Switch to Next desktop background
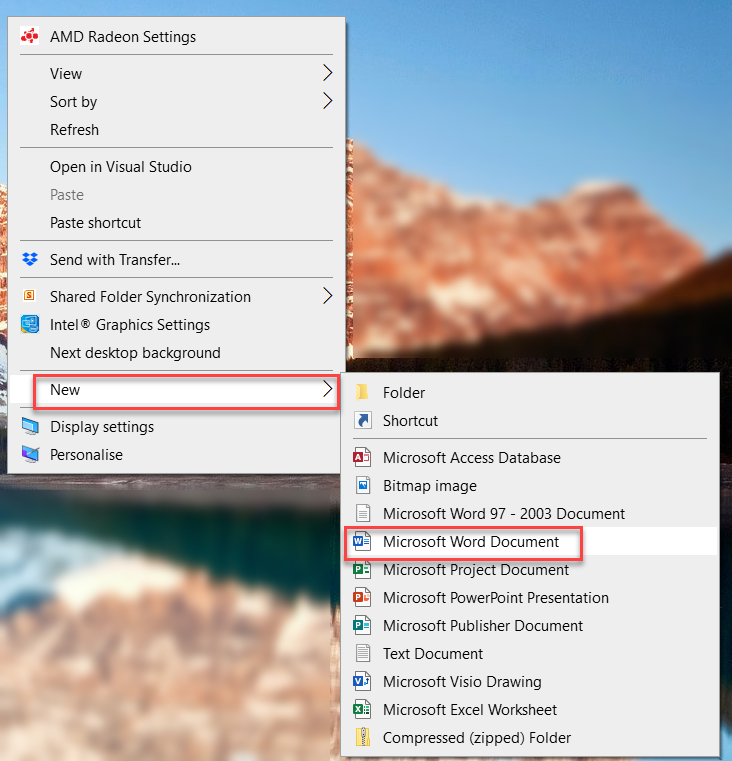The height and width of the screenshot is (761, 732). tap(176, 353)
